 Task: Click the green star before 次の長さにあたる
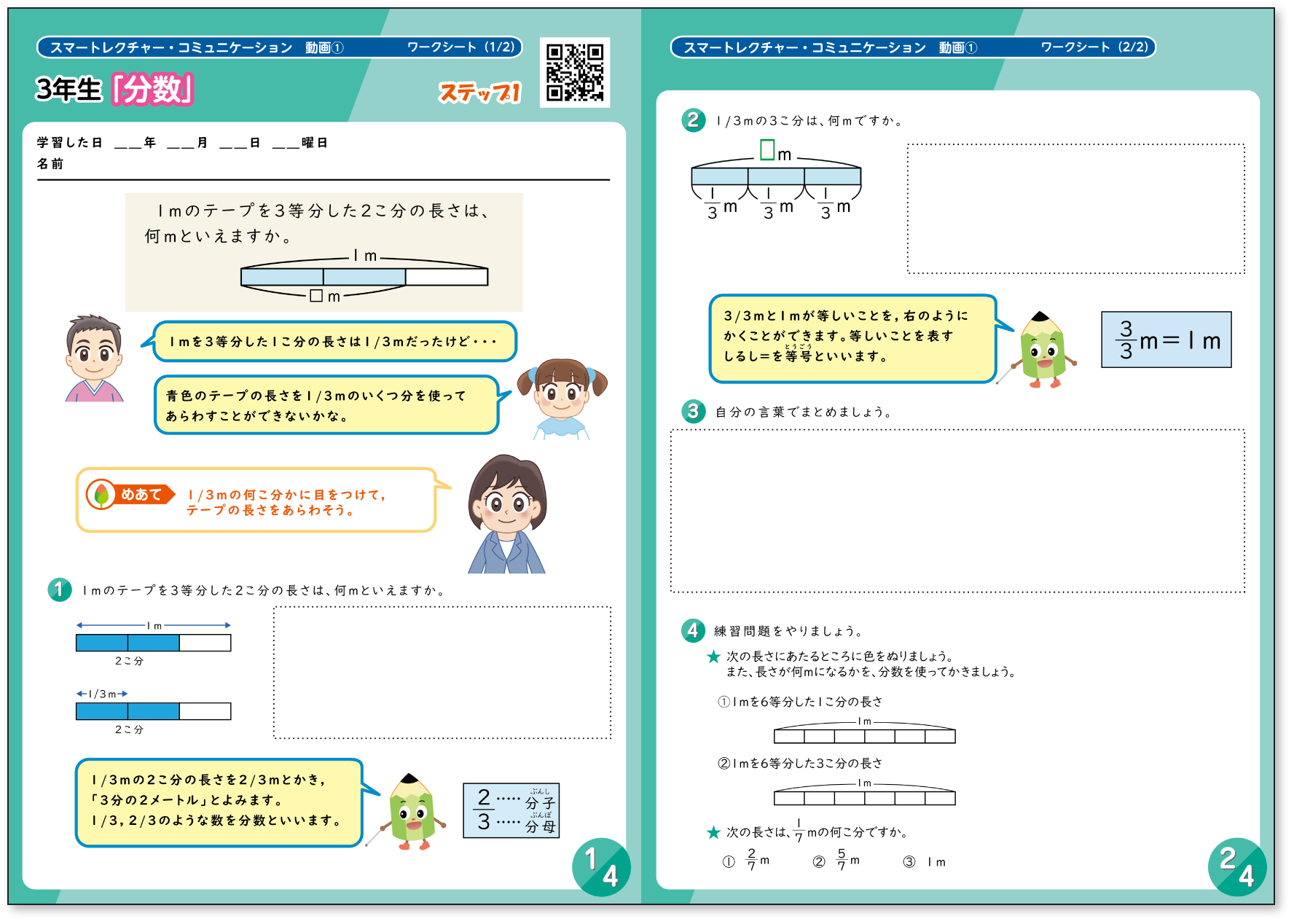click(x=713, y=657)
